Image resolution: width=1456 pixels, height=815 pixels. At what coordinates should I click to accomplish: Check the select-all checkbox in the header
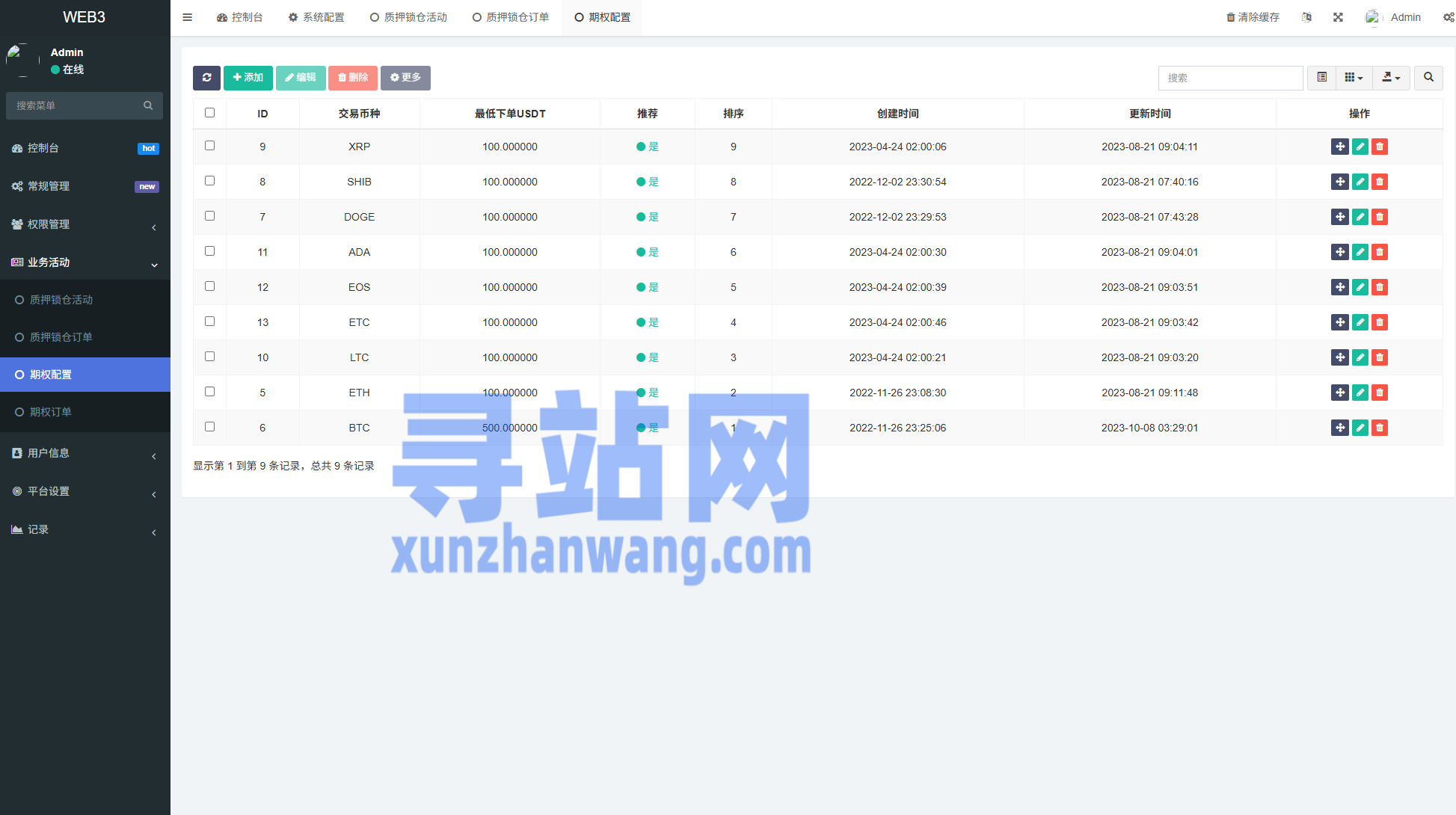pos(209,113)
